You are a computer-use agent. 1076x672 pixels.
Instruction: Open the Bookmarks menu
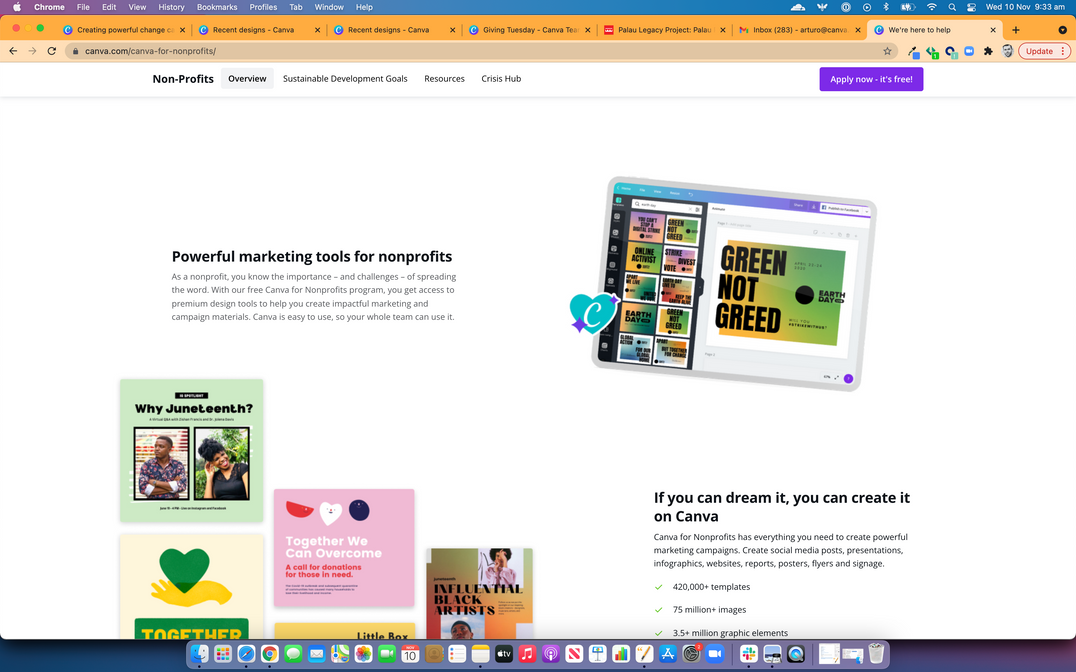217,7
